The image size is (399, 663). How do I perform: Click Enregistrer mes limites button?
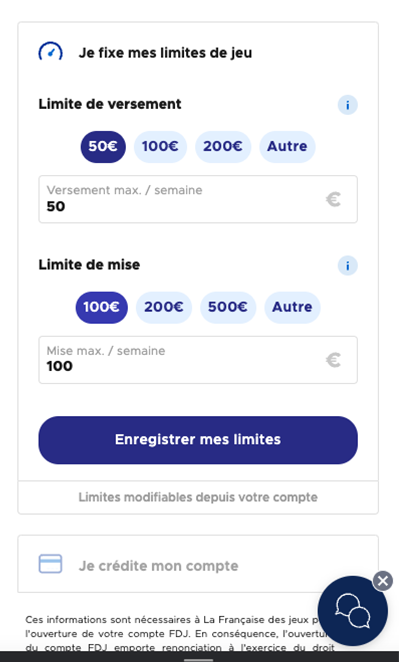pyautogui.click(x=198, y=440)
